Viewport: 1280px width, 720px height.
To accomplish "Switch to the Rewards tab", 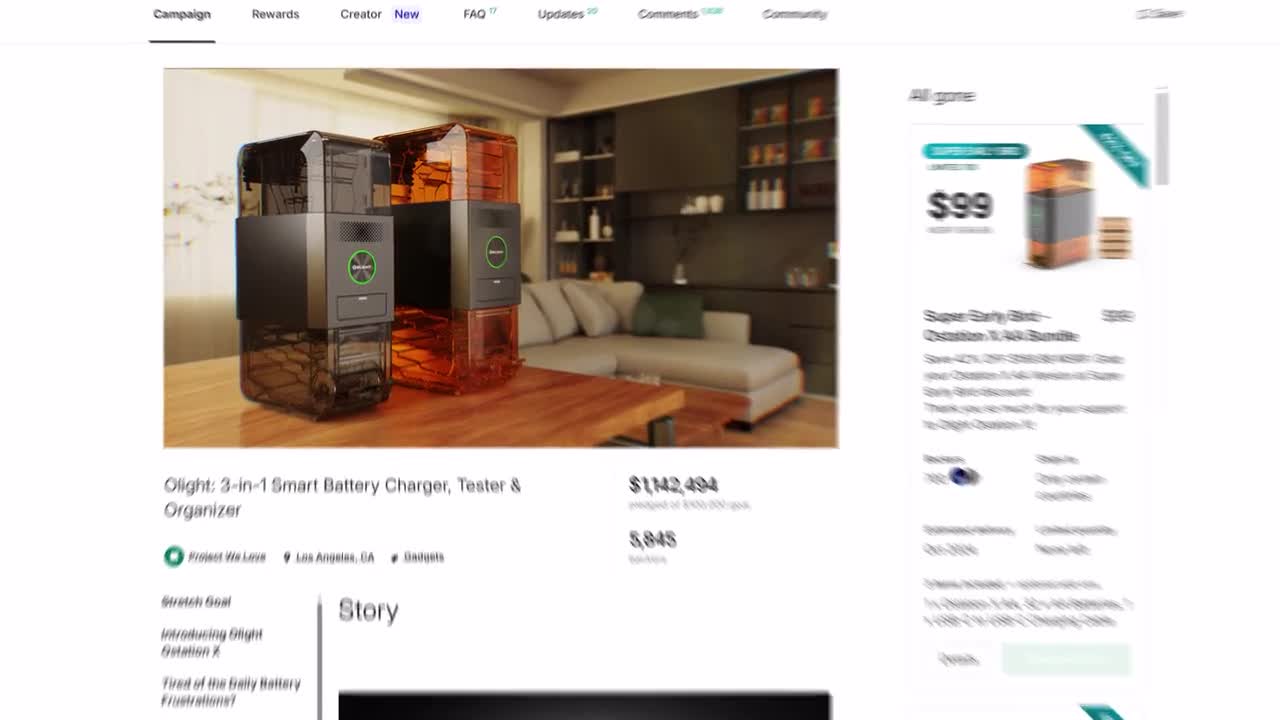I will (275, 14).
